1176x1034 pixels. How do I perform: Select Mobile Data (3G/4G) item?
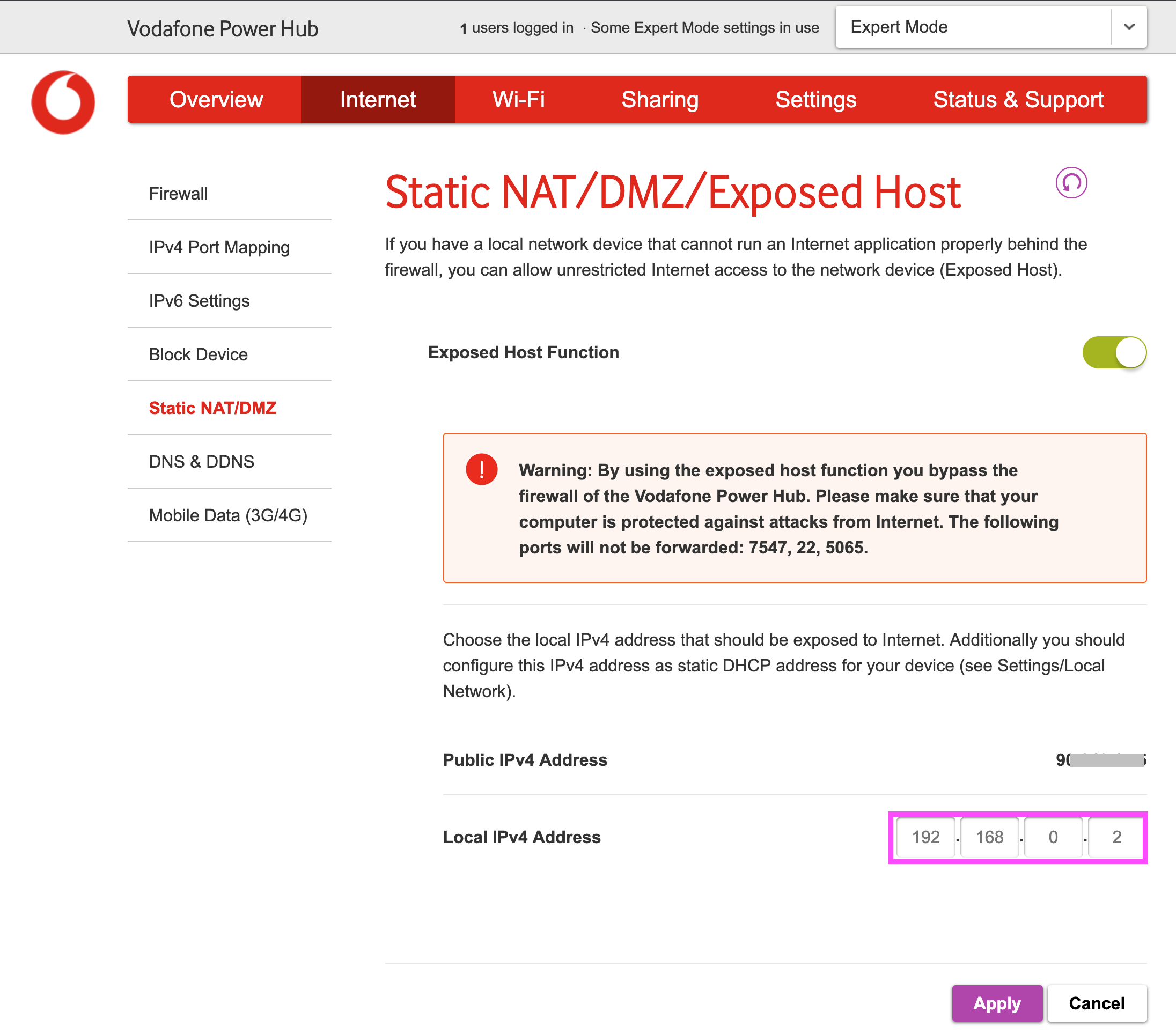point(228,515)
